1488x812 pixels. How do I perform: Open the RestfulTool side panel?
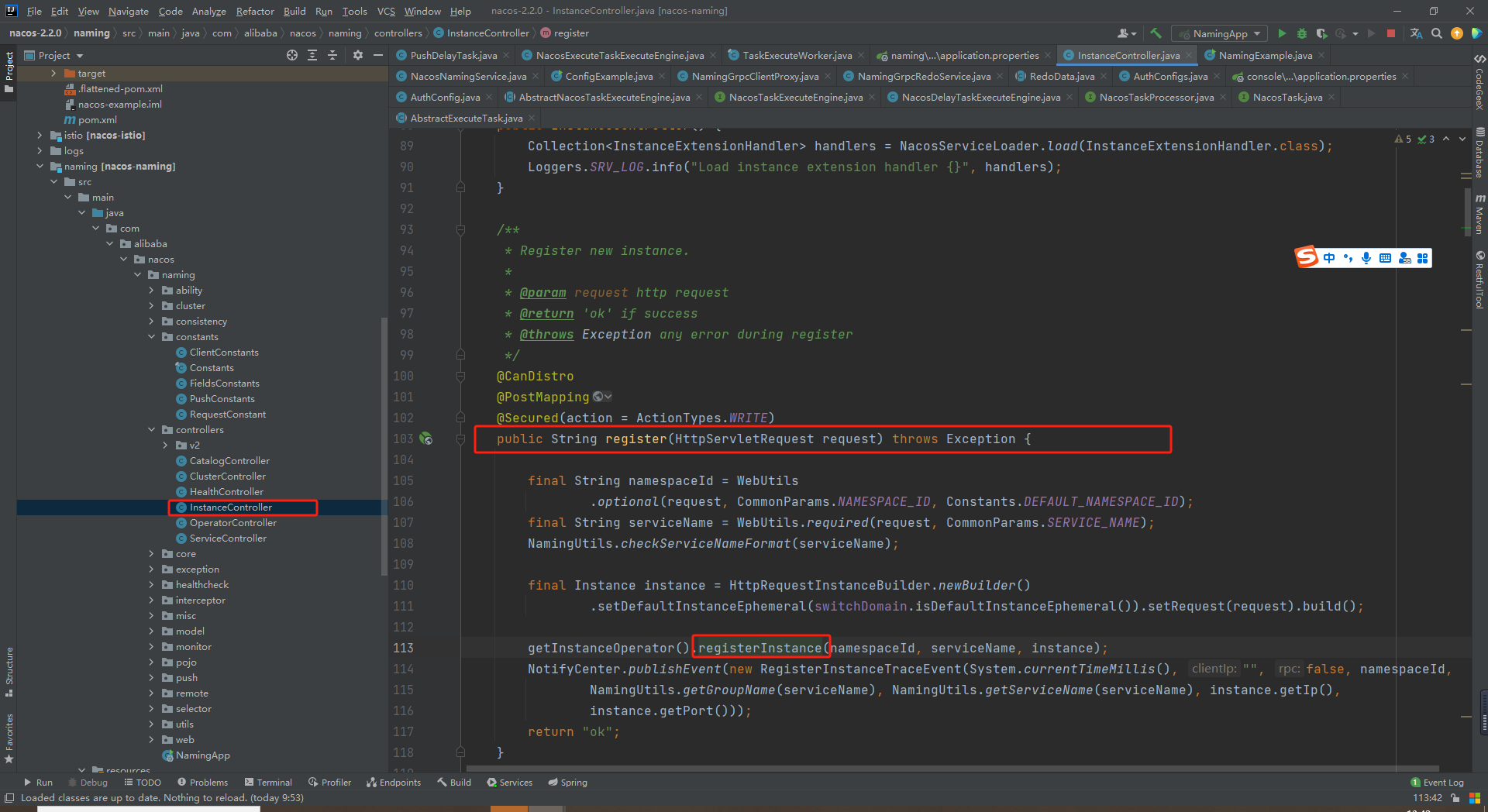[x=1479, y=280]
